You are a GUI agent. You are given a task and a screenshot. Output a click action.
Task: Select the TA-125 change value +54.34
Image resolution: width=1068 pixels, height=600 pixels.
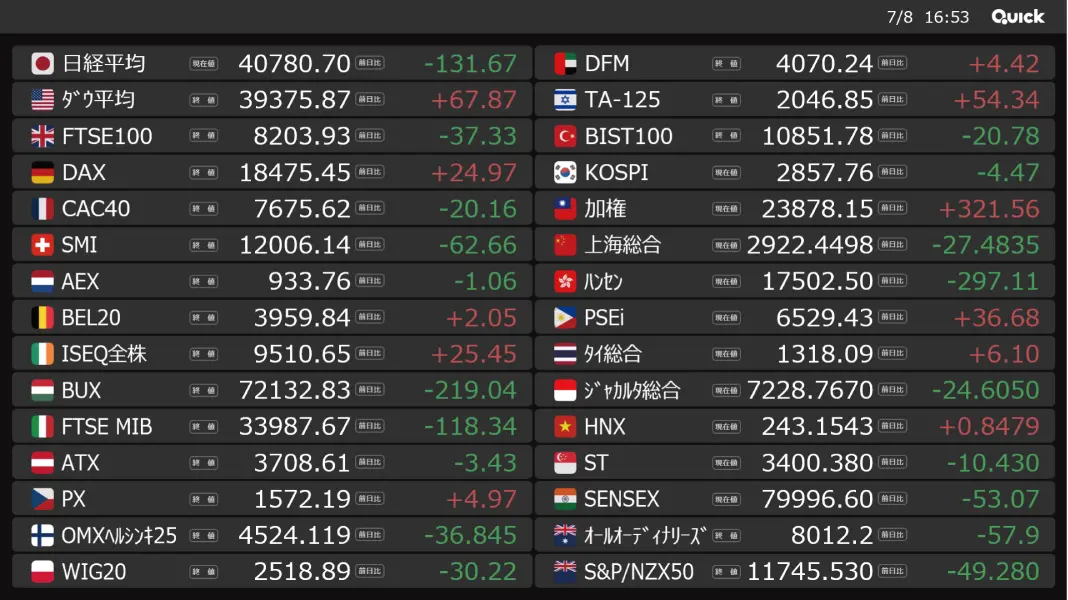pyautogui.click(x=996, y=100)
